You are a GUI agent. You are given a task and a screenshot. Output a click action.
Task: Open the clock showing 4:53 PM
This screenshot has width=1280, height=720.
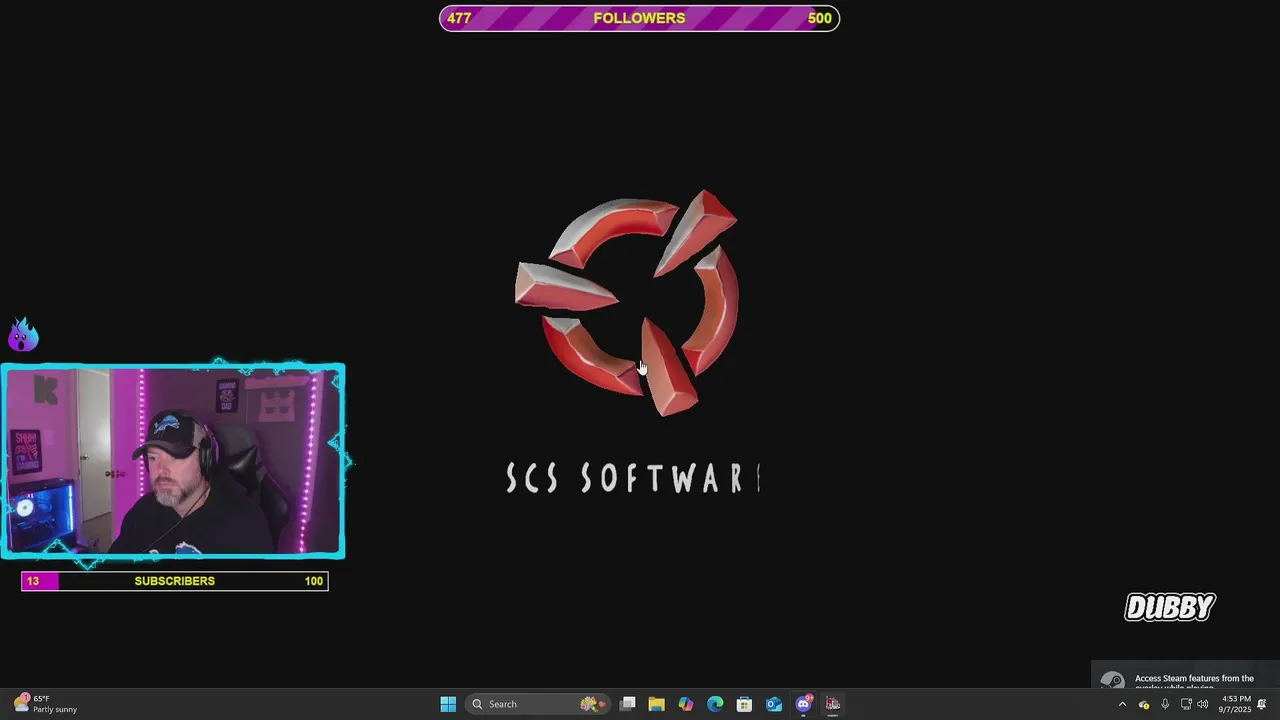click(x=1236, y=704)
